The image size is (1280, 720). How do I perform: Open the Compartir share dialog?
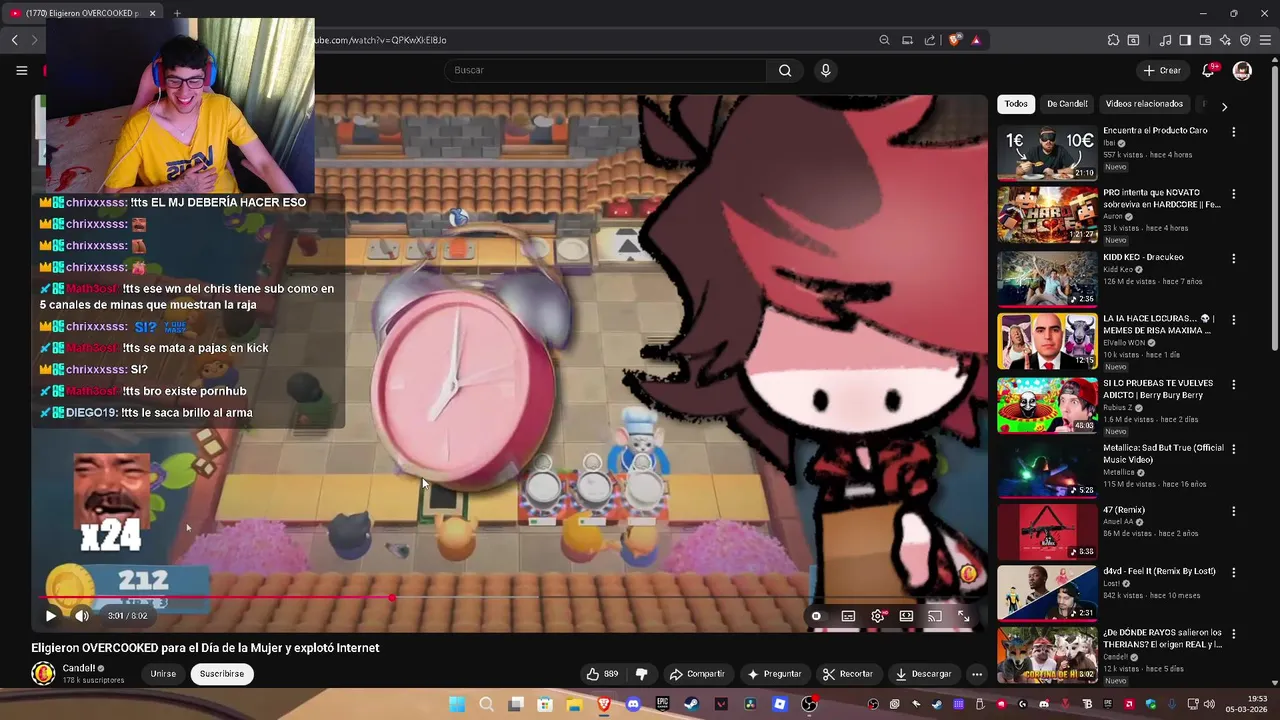(x=697, y=674)
